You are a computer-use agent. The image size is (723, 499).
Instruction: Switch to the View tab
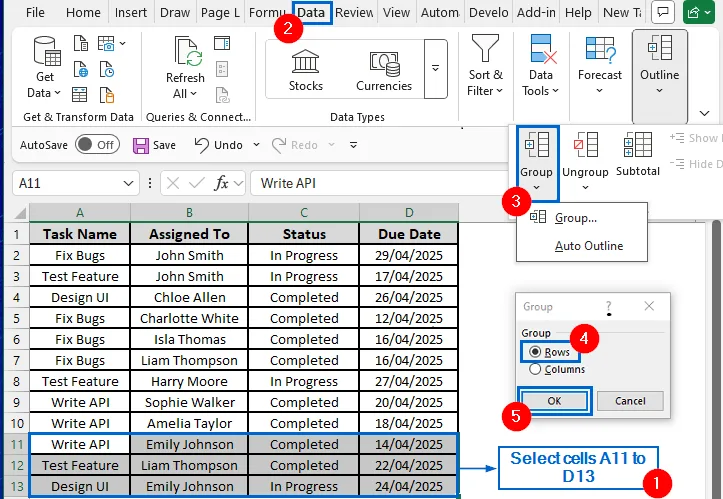[396, 12]
